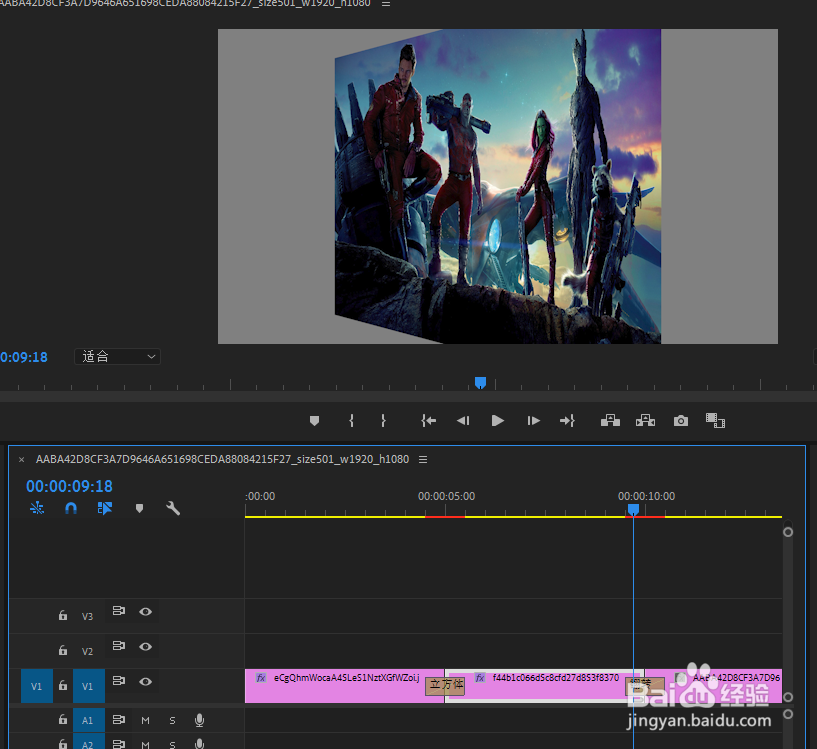Step back one frame
Viewport: 817px width, 749px height.
(463, 421)
